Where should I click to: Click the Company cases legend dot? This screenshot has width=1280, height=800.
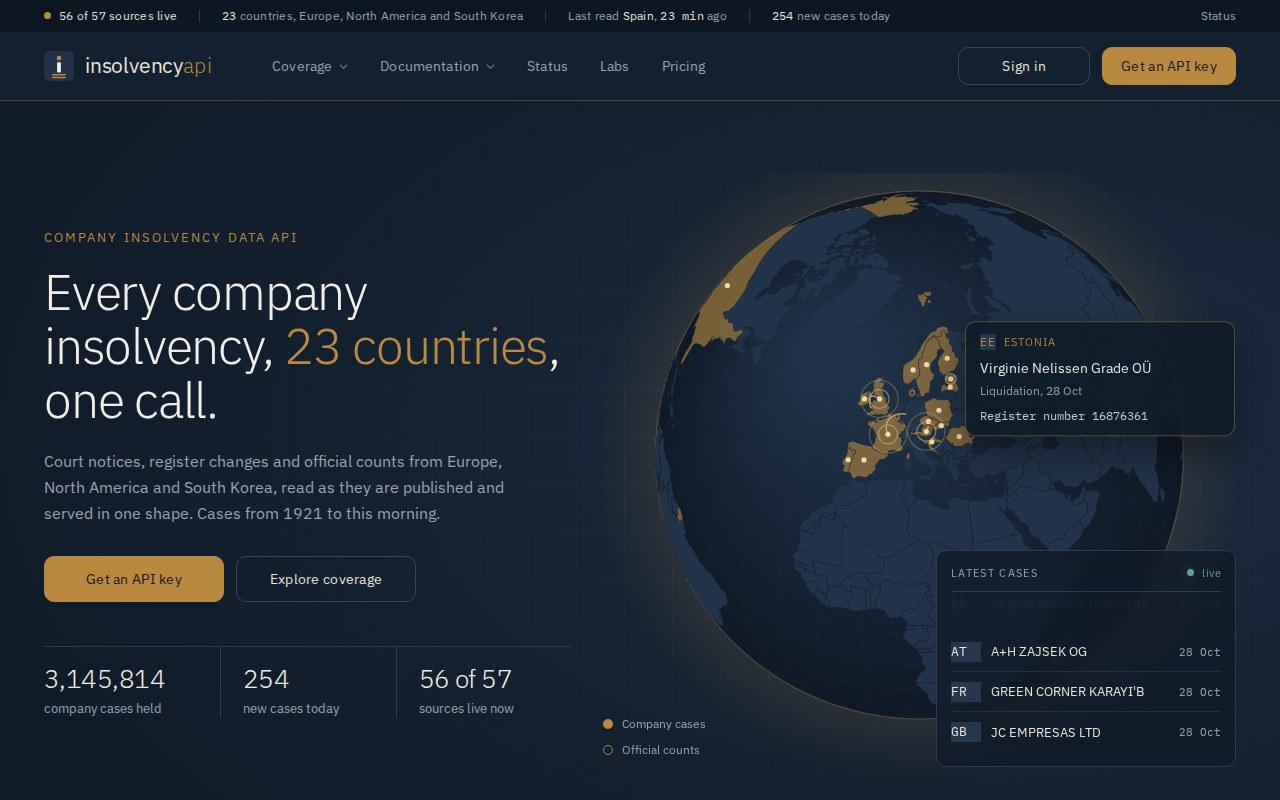[607, 724]
